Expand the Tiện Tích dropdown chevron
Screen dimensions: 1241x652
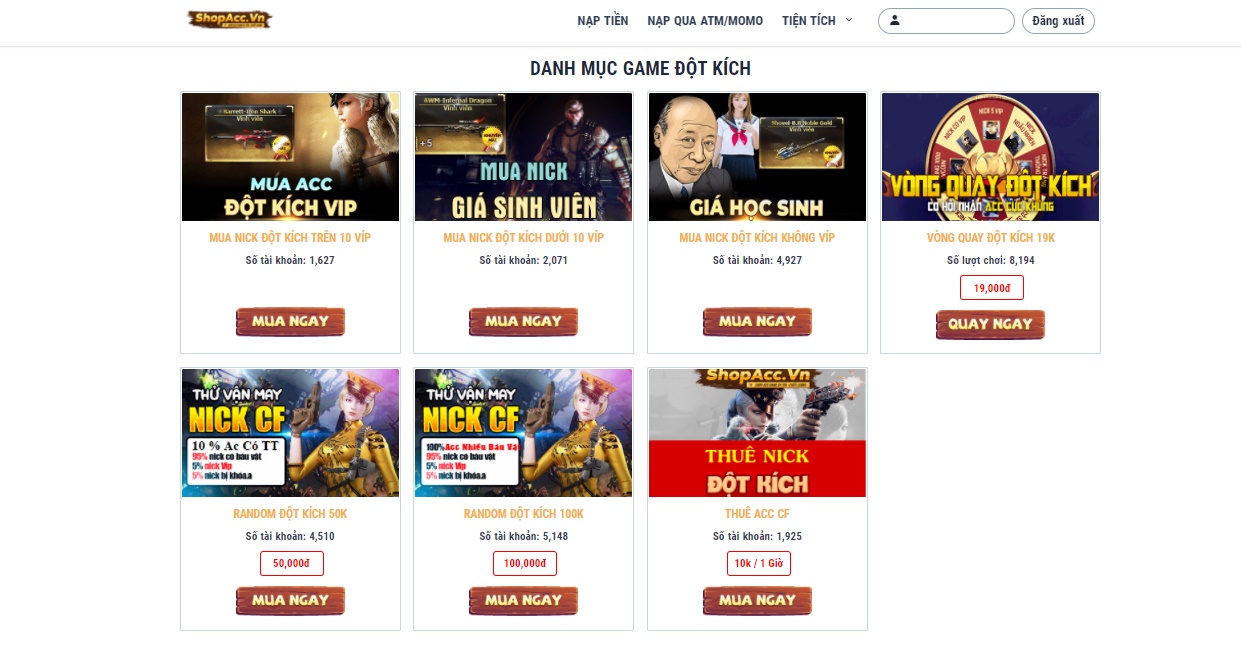tap(849, 20)
